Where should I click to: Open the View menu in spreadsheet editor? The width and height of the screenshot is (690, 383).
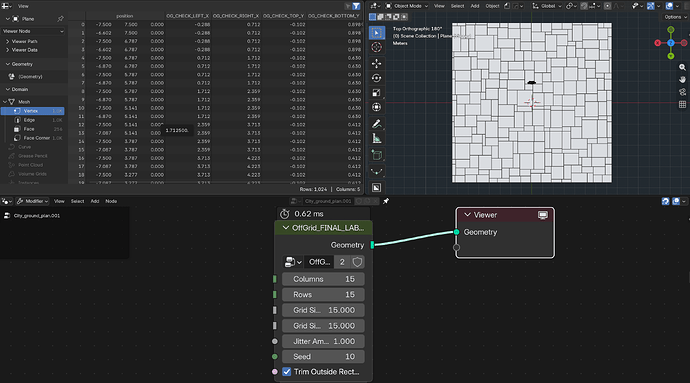23,6
